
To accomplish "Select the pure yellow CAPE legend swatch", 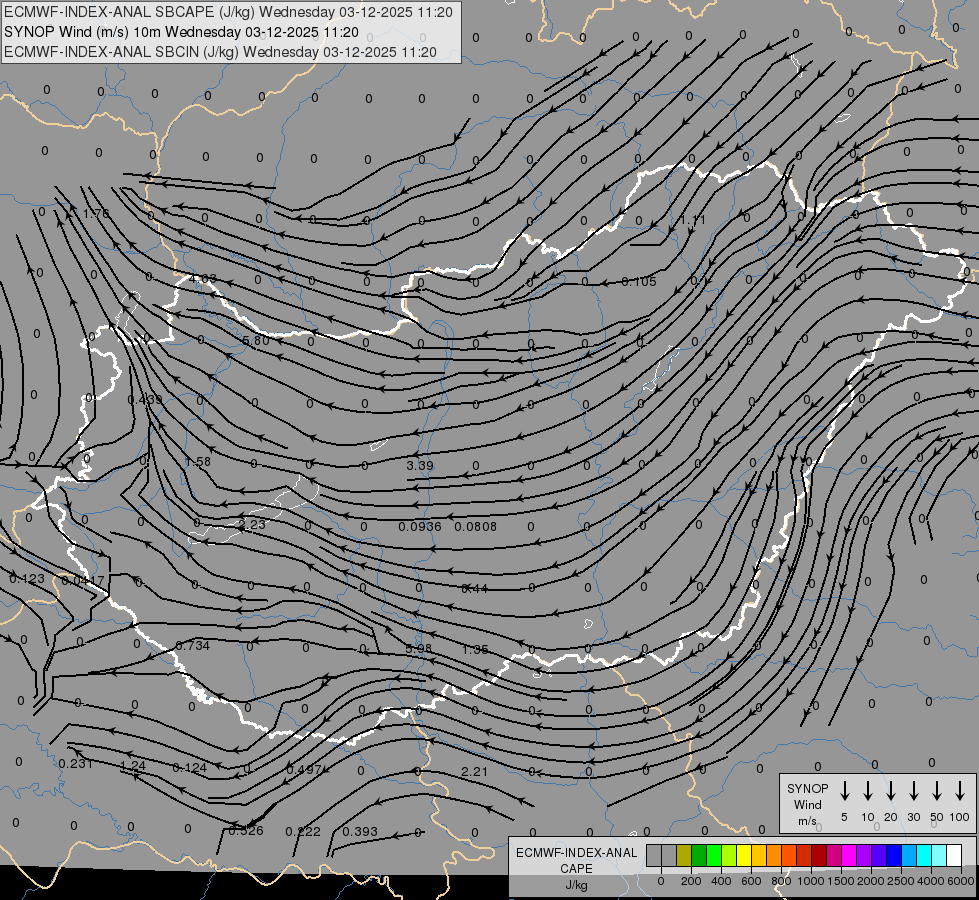I will click(744, 855).
